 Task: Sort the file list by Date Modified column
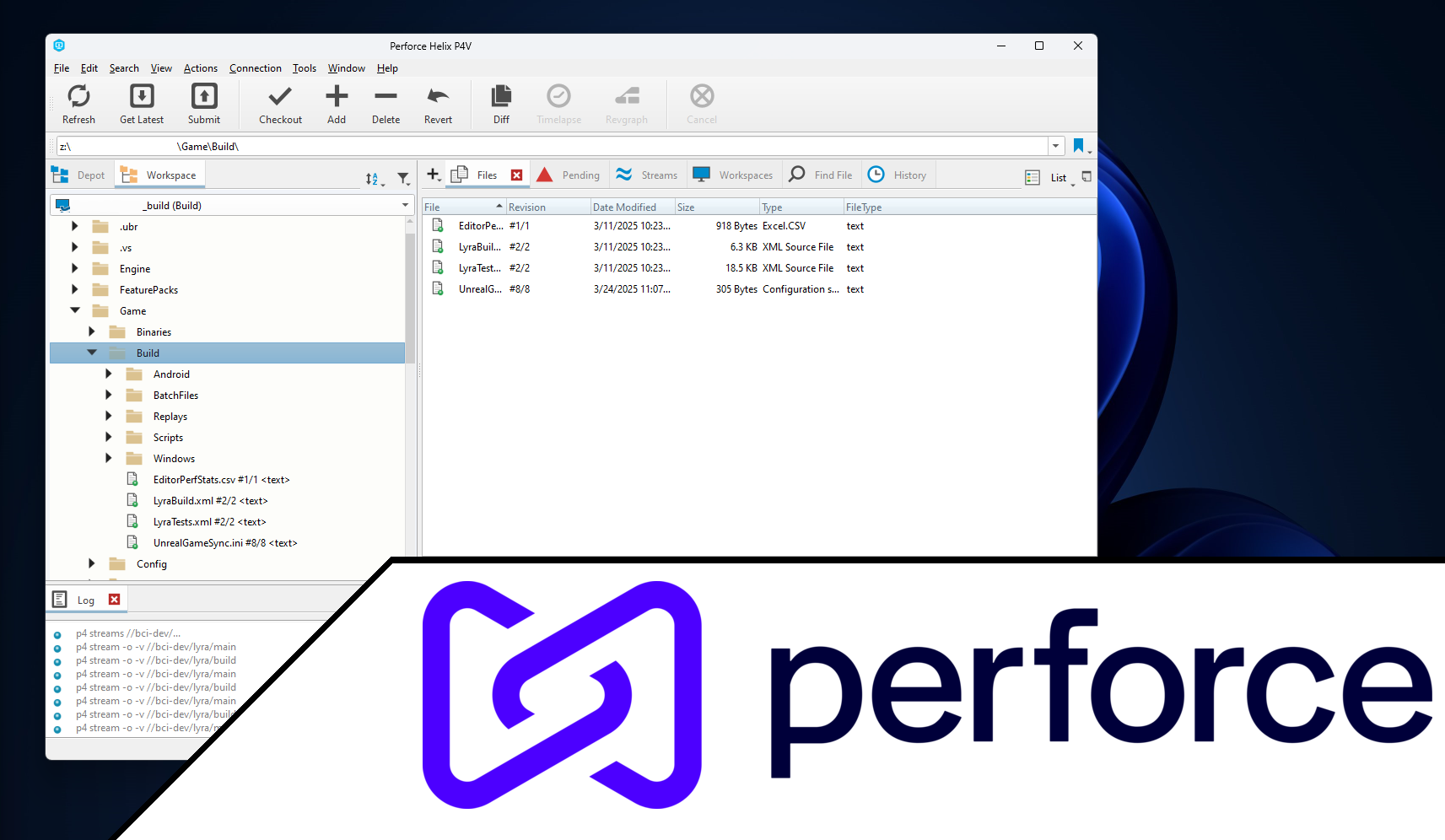(x=624, y=207)
